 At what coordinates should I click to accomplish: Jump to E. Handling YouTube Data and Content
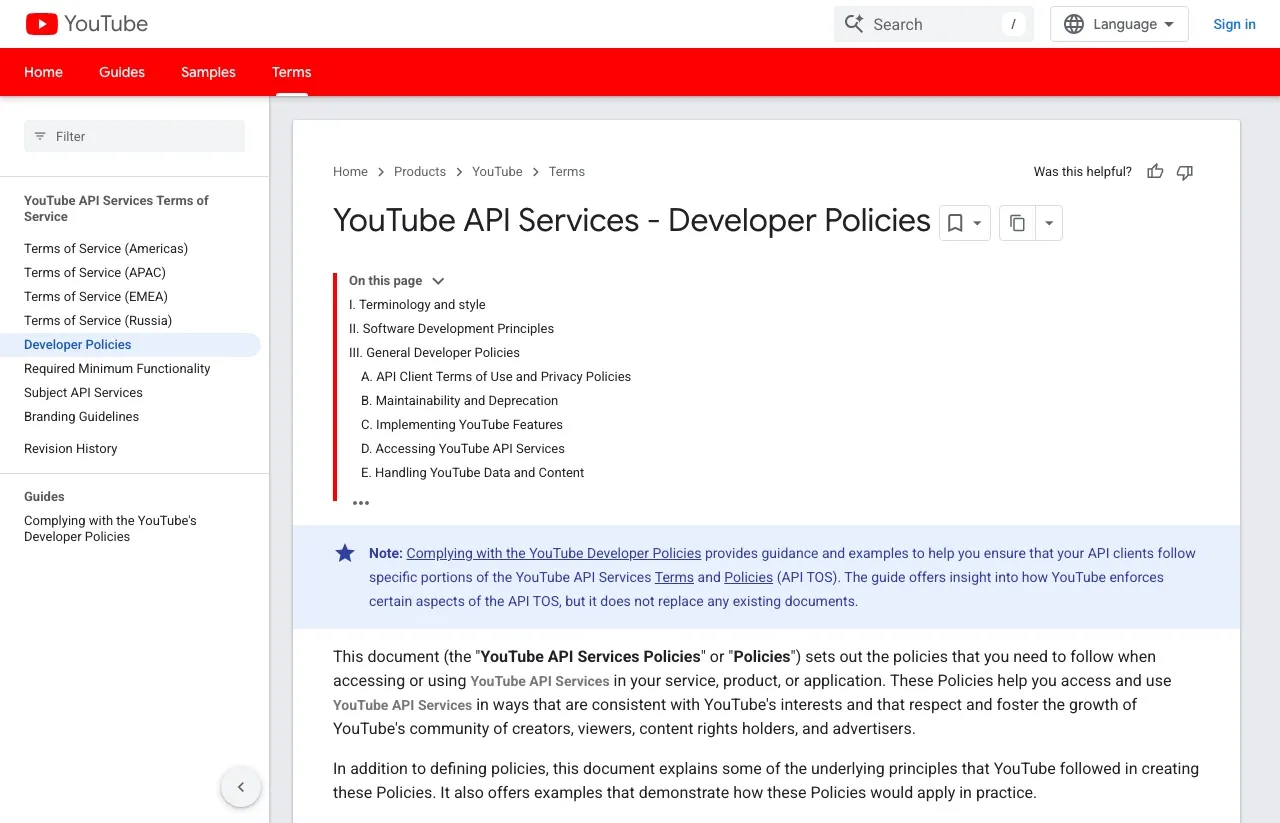tap(472, 473)
